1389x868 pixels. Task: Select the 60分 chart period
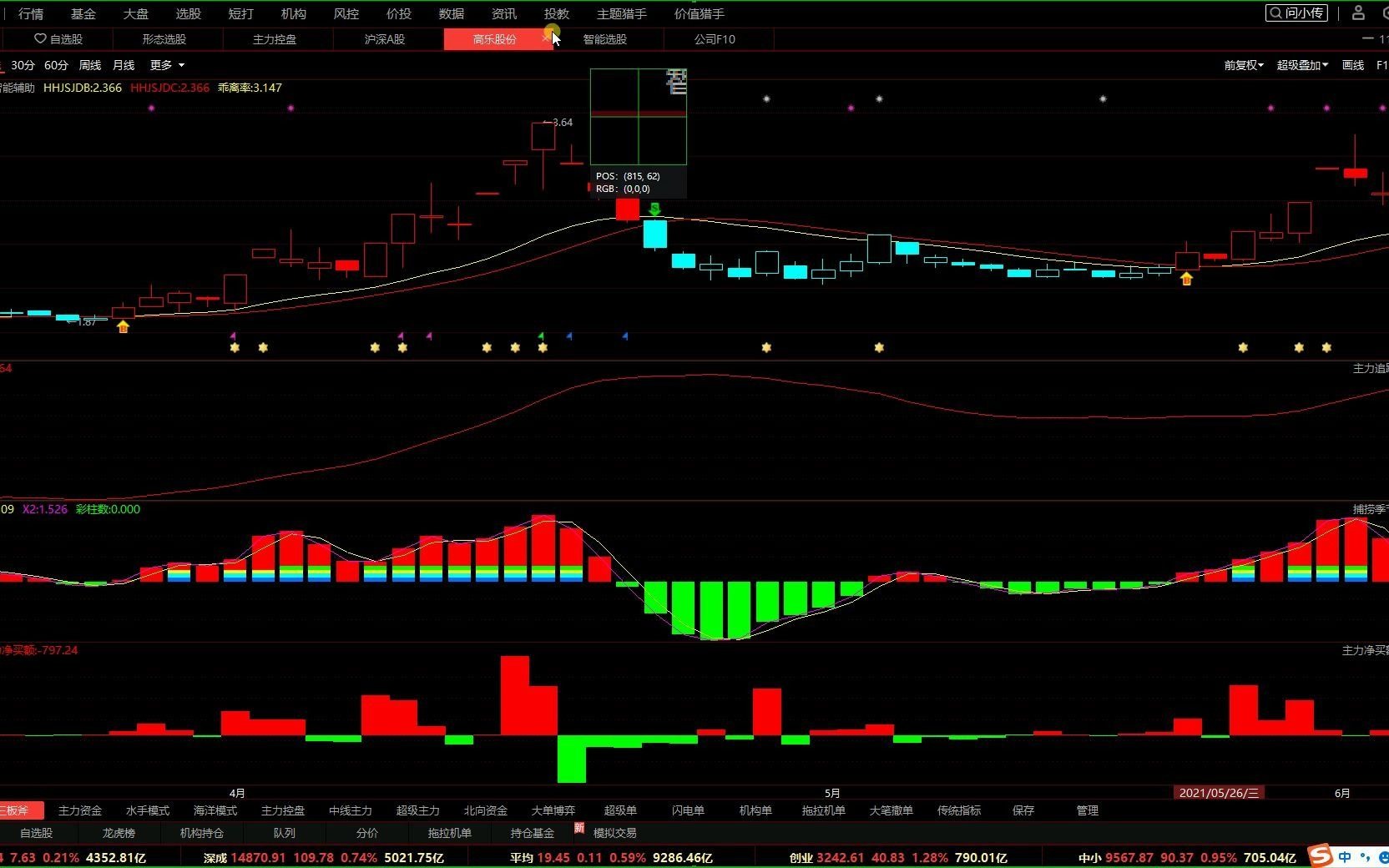[x=56, y=65]
